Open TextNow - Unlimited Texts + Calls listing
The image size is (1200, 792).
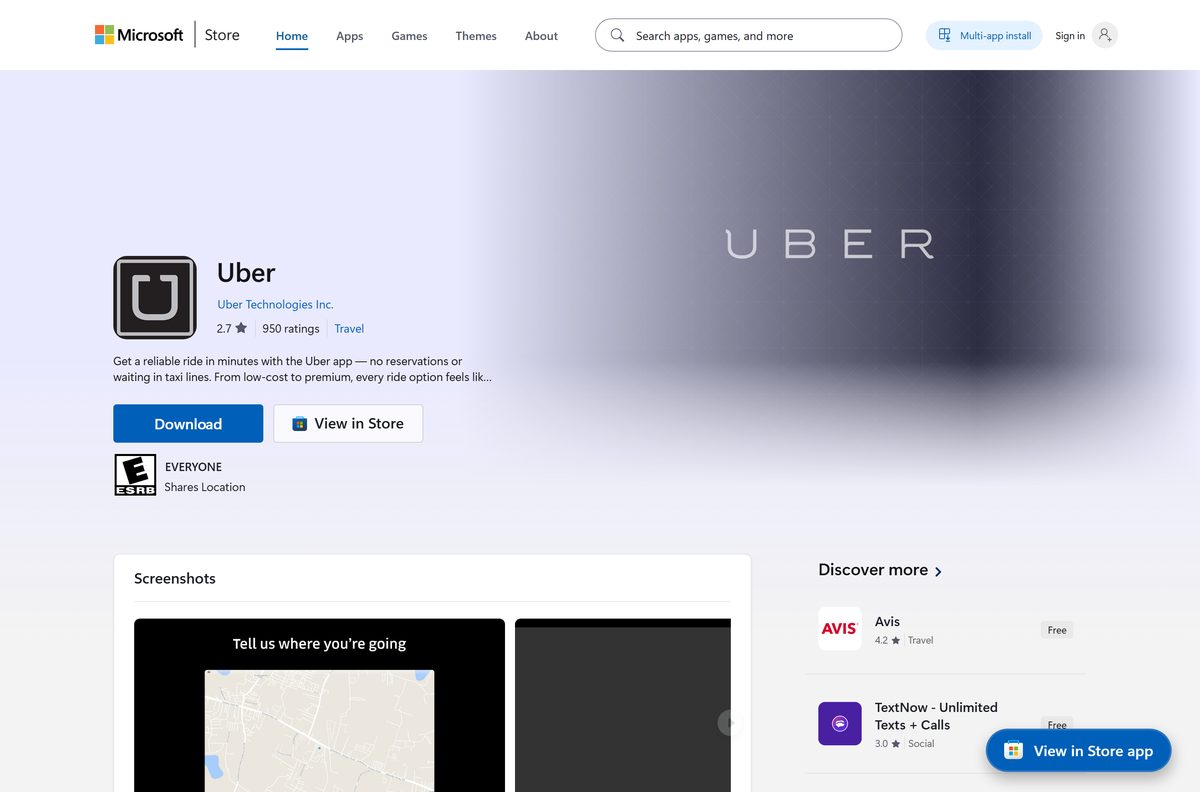pyautogui.click(x=936, y=716)
